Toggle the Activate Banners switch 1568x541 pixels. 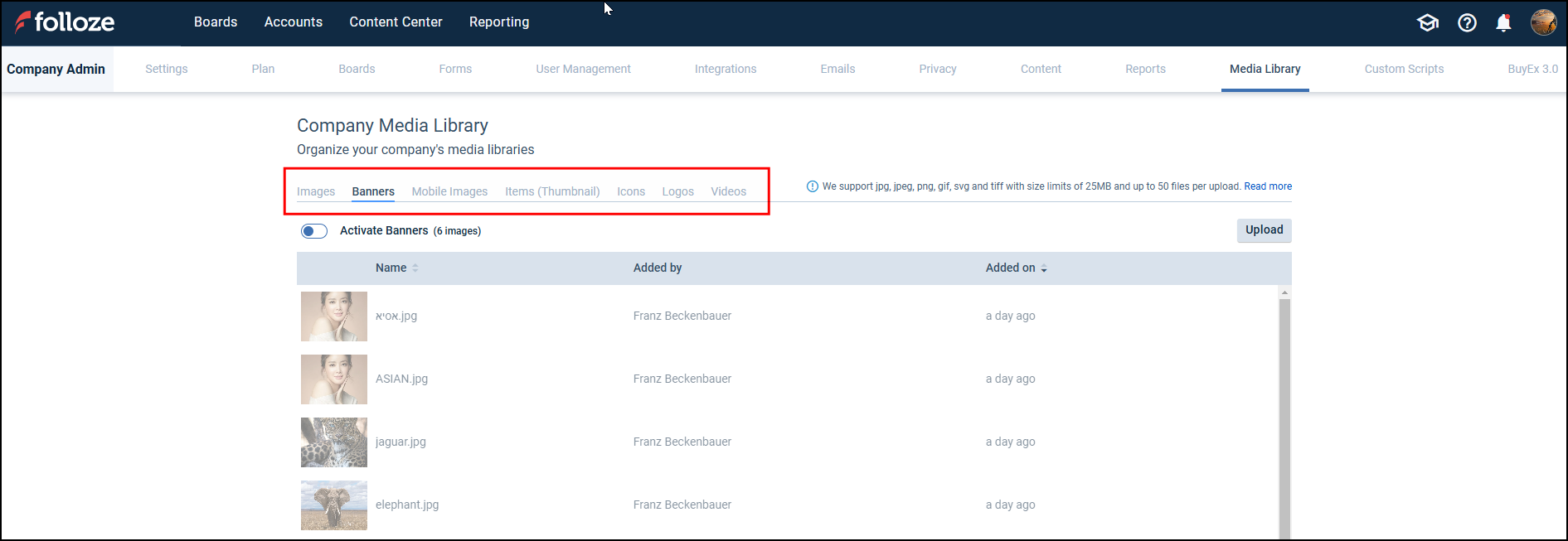pos(314,231)
